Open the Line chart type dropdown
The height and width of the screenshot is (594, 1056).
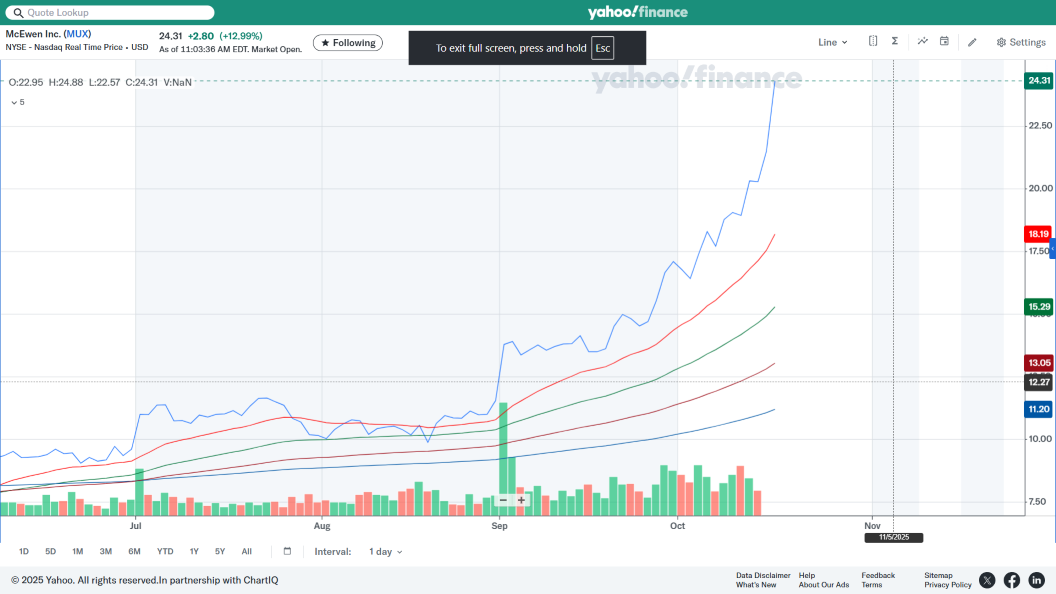pyautogui.click(x=832, y=42)
